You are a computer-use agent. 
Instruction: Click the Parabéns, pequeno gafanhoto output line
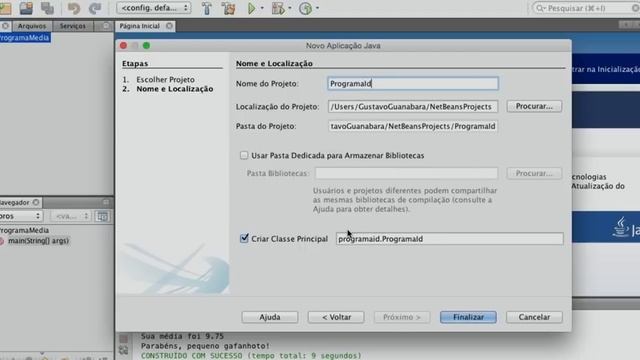(205, 346)
